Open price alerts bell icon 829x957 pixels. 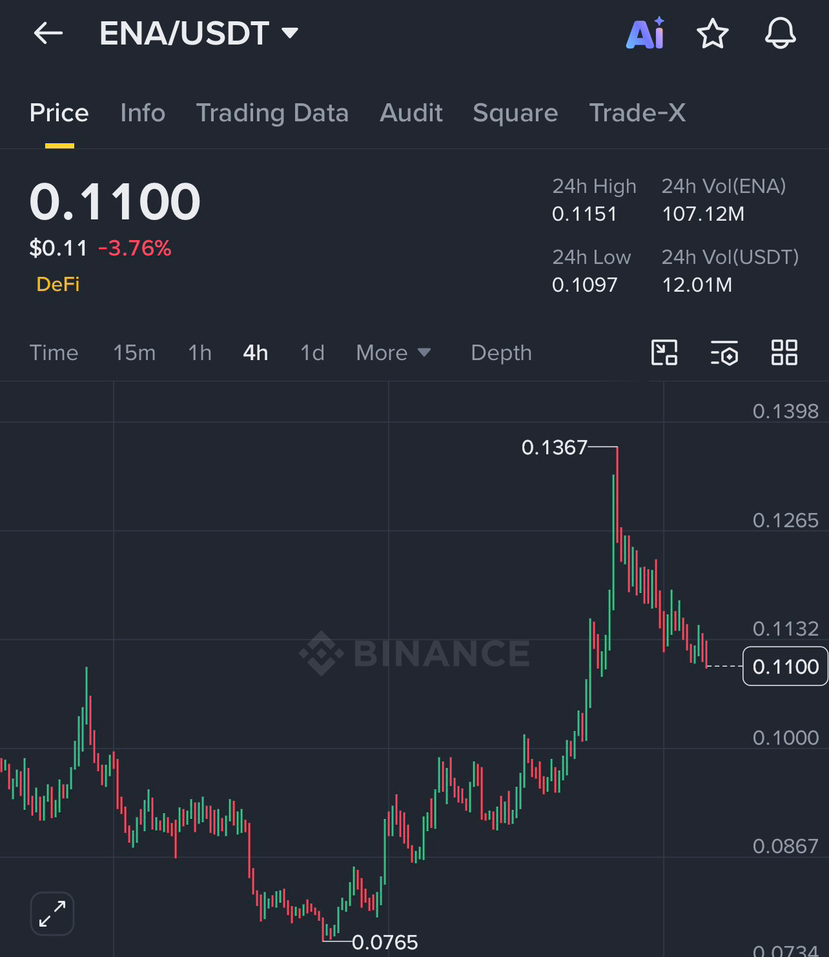[x=780, y=33]
